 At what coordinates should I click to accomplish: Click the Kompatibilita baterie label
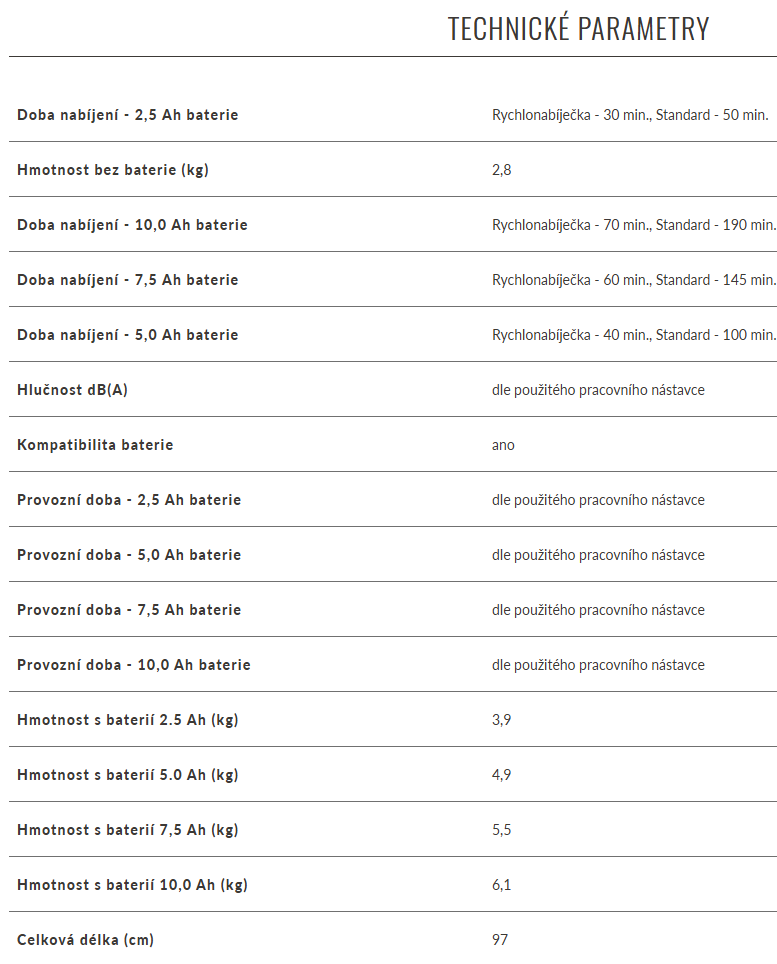(95, 445)
